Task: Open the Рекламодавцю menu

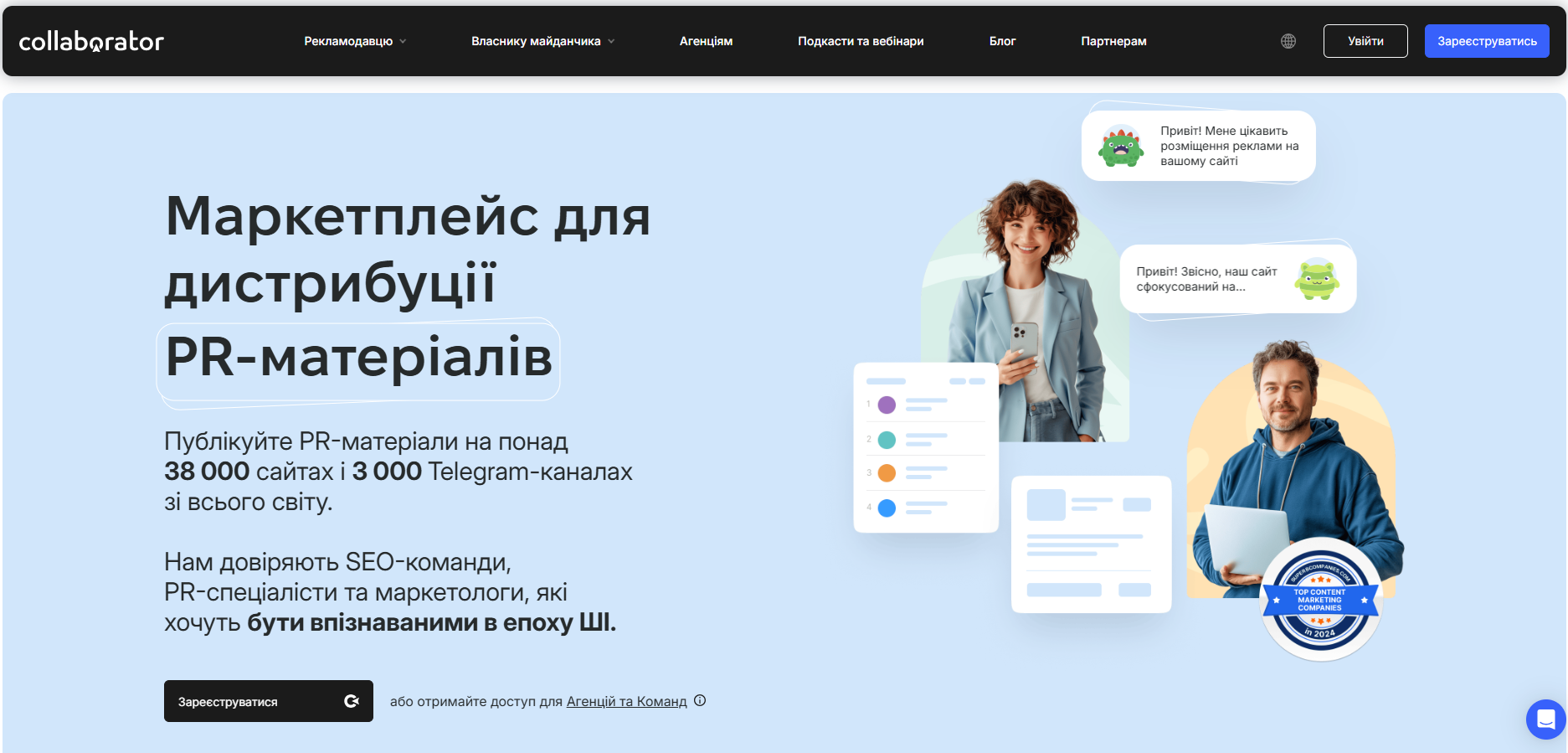Action: 355,41
